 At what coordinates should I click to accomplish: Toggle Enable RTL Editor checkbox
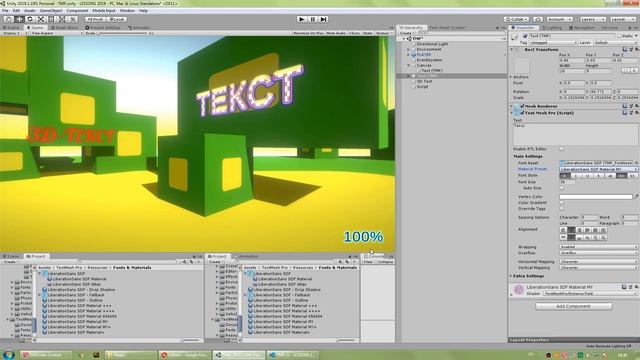[562, 149]
